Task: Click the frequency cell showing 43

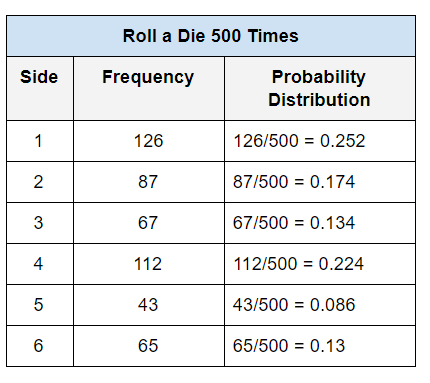Action: coord(149,305)
